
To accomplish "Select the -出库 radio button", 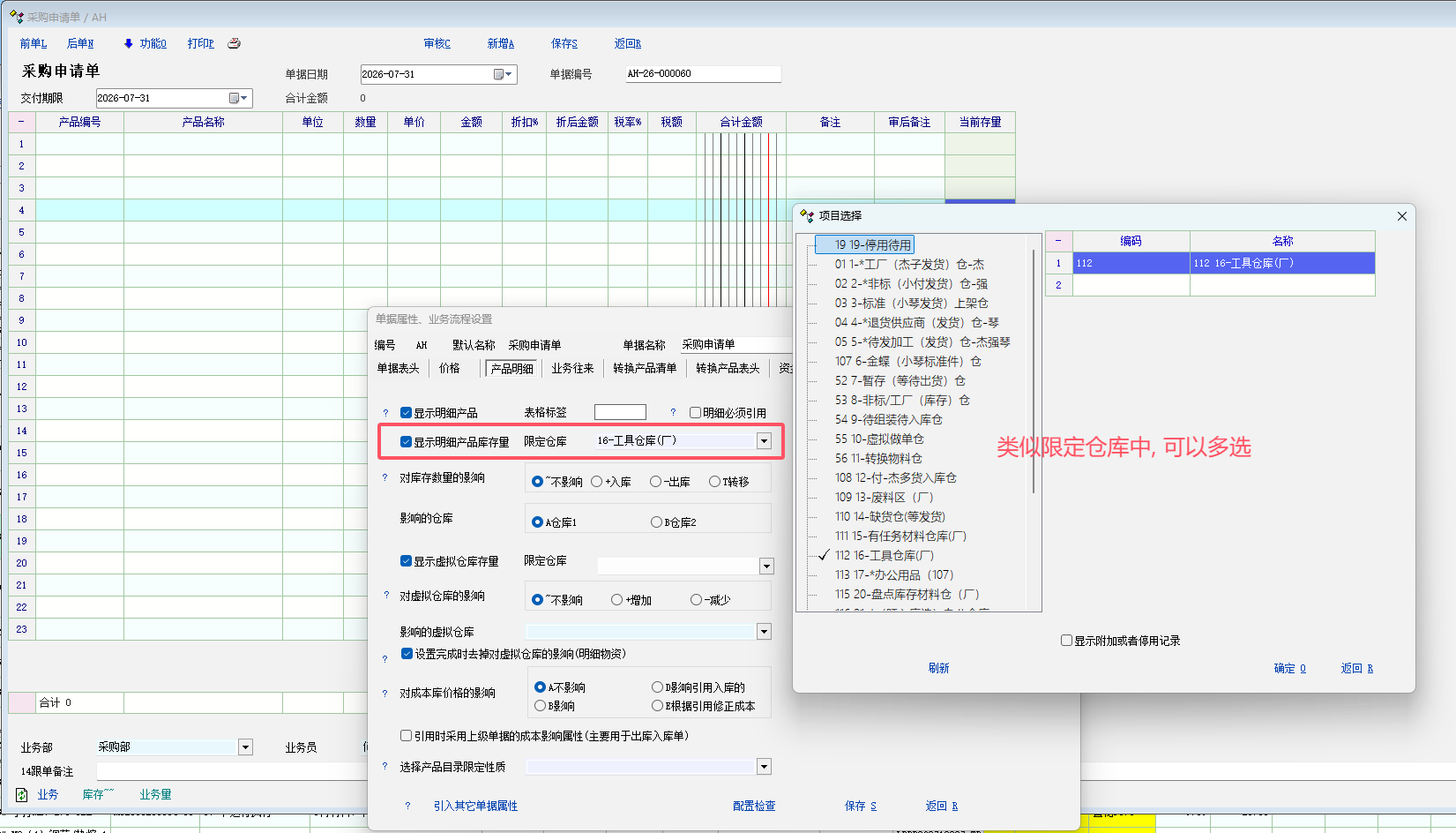I will coord(655,482).
